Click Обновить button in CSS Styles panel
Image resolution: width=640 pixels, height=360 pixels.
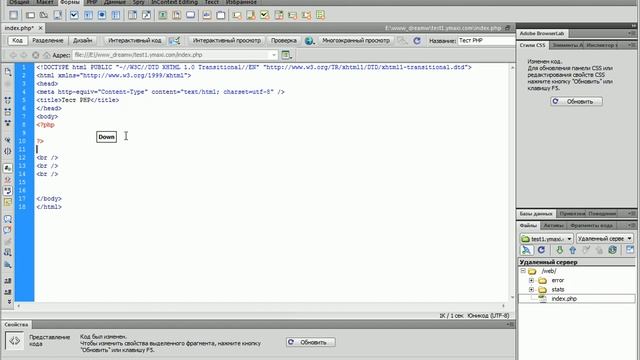(576, 101)
